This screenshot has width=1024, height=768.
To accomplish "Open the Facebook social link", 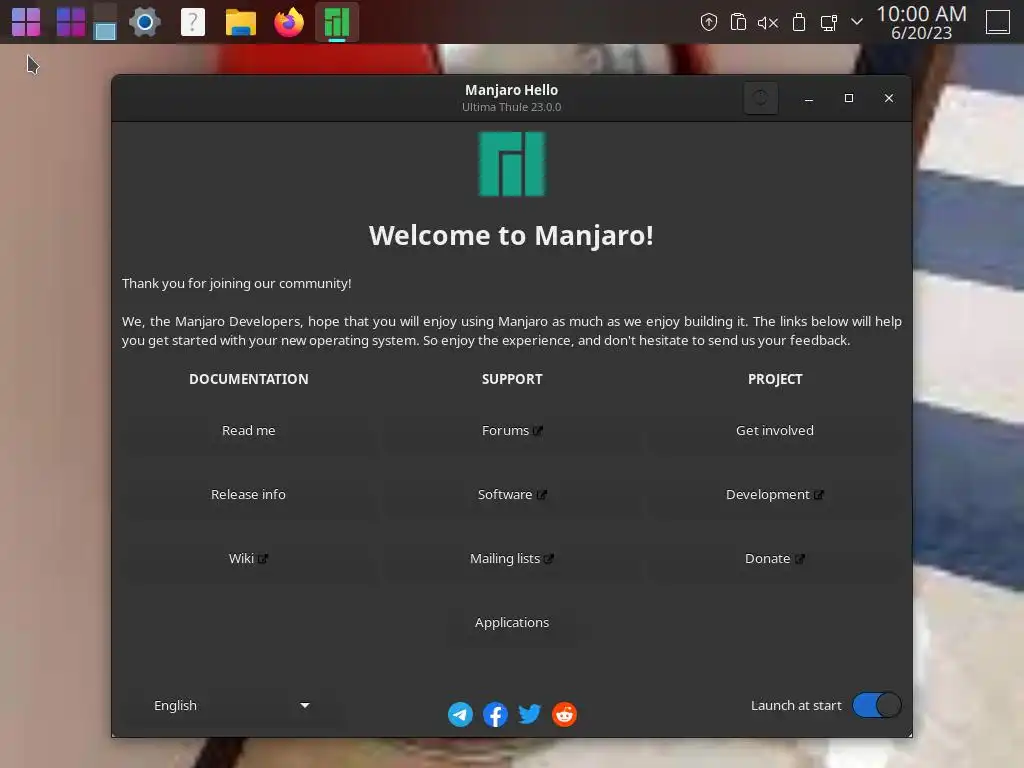I will pos(495,714).
